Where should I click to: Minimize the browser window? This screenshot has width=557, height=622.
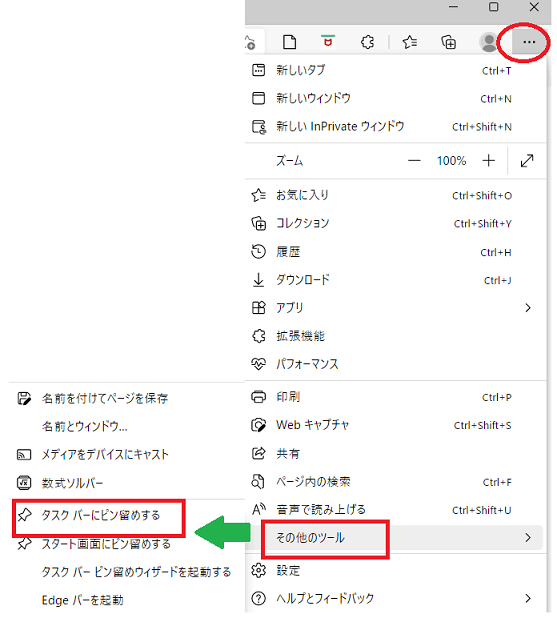(453, 7)
